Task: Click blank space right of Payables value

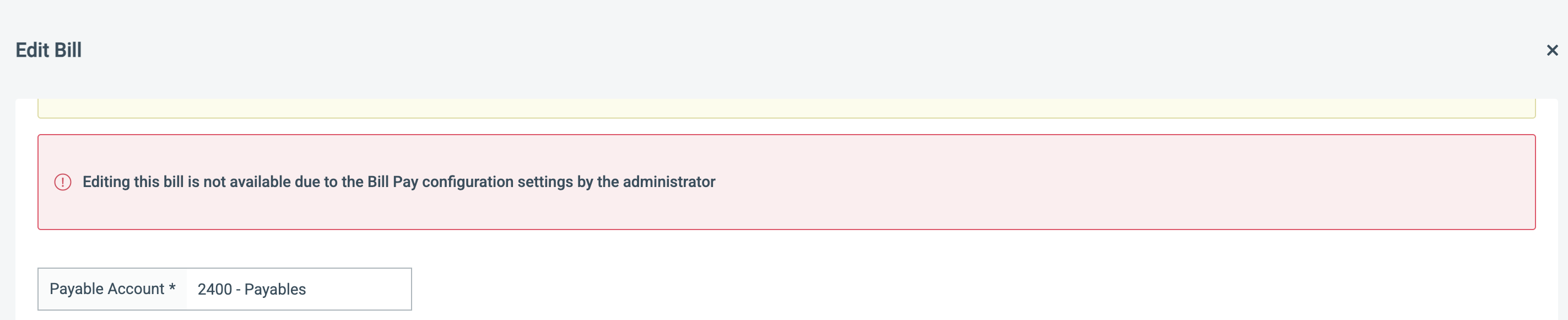Action: click(x=358, y=289)
